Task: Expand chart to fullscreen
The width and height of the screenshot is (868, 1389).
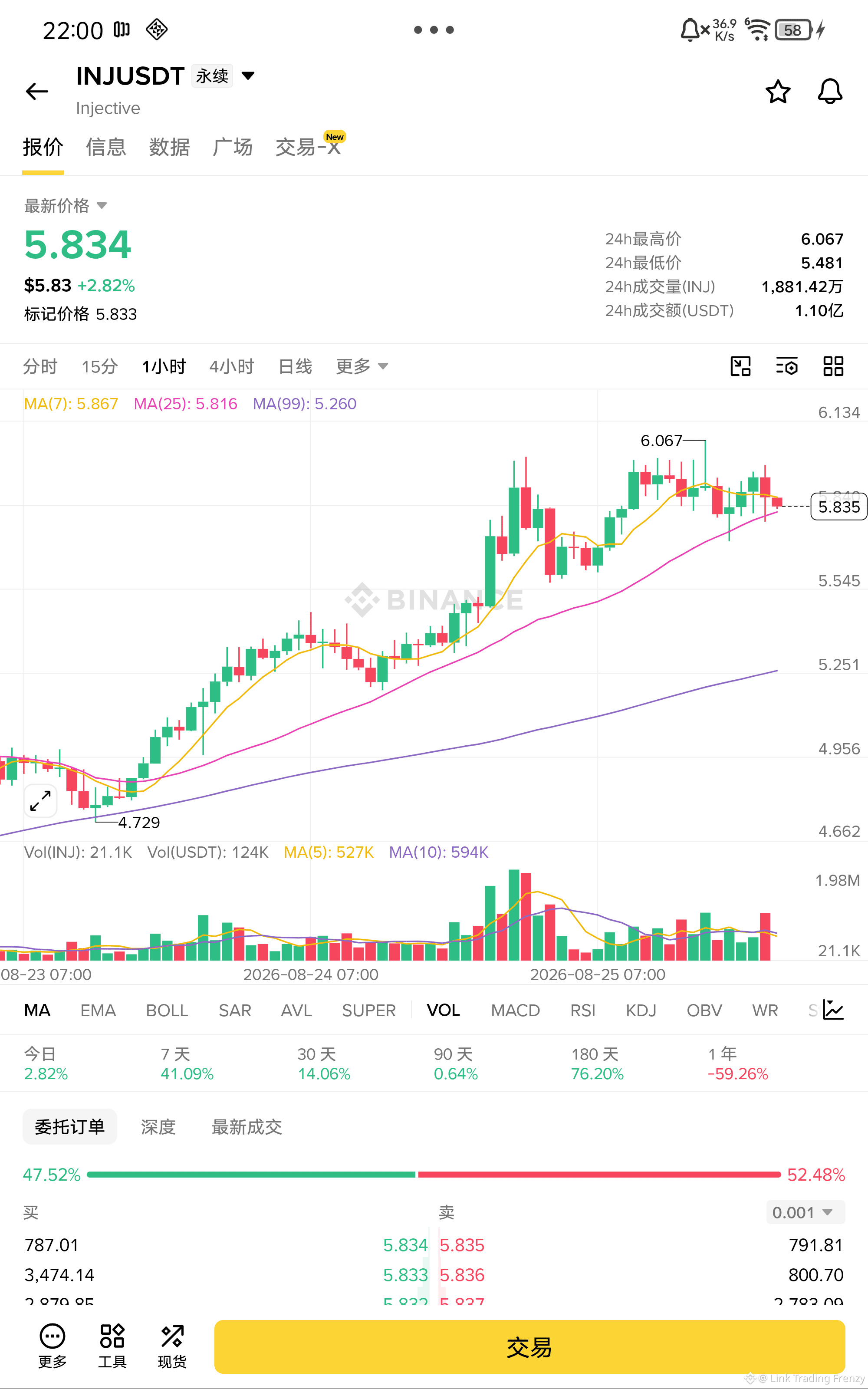Action: [x=41, y=801]
